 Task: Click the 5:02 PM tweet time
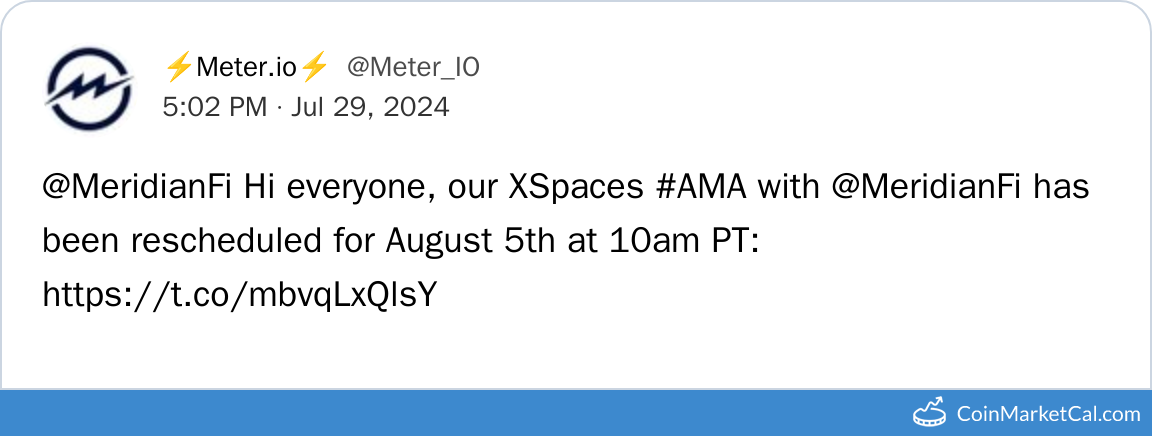pyautogui.click(x=213, y=106)
